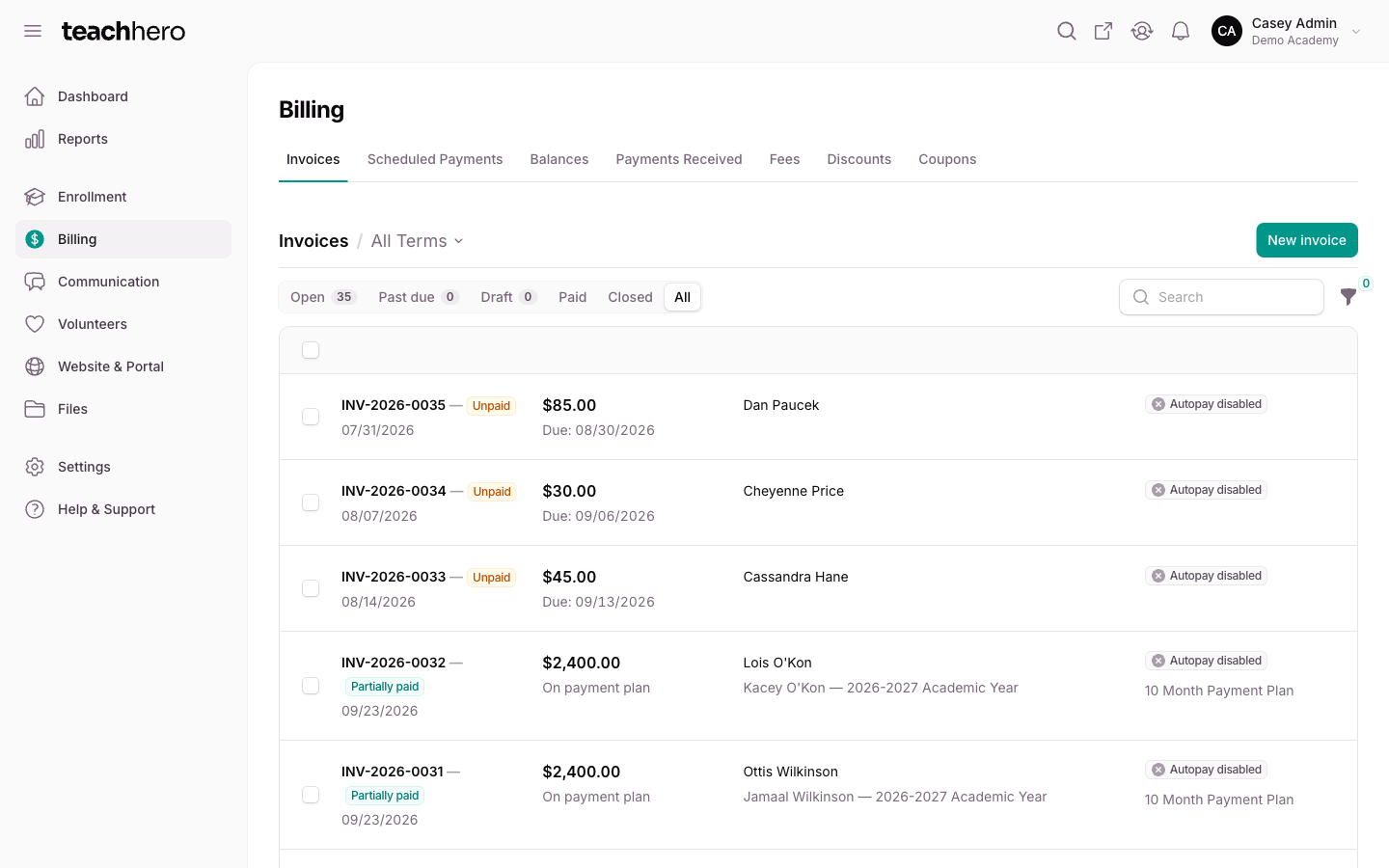The height and width of the screenshot is (868, 1389).
Task: Open the Balances tab
Action: coord(559,159)
